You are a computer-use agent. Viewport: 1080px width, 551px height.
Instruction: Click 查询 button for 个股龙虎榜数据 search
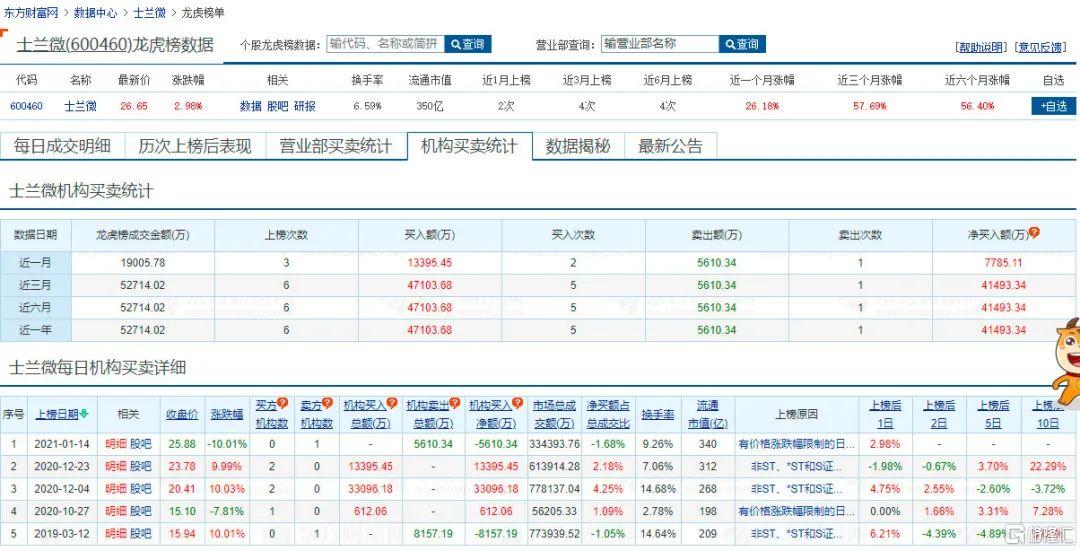coord(468,44)
